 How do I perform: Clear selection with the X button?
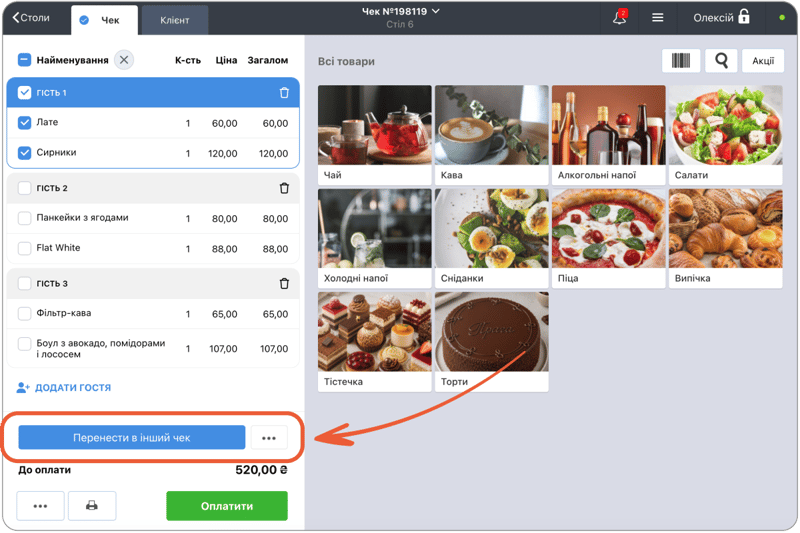124,60
